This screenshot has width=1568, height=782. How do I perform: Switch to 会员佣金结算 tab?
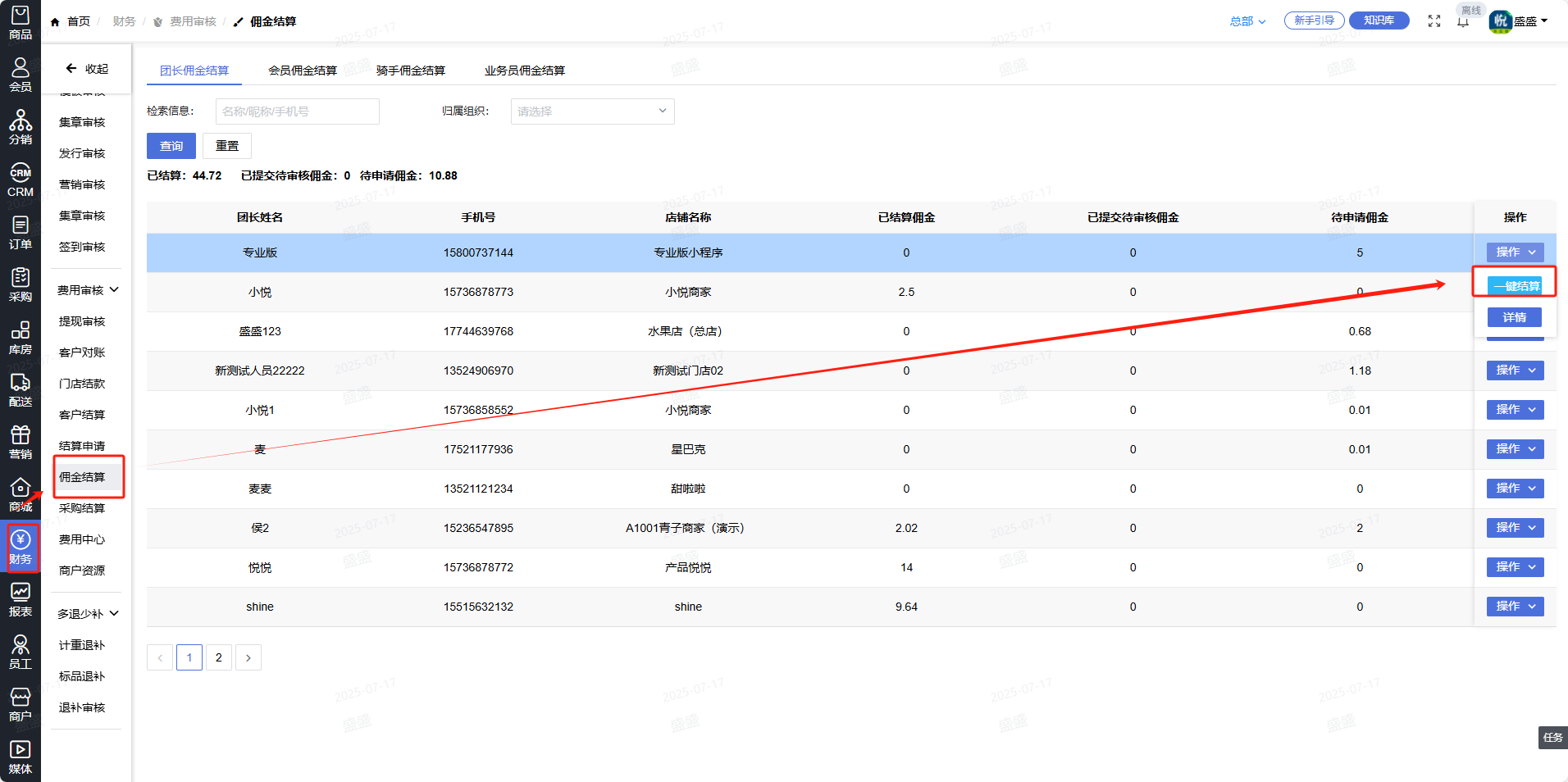pos(302,70)
